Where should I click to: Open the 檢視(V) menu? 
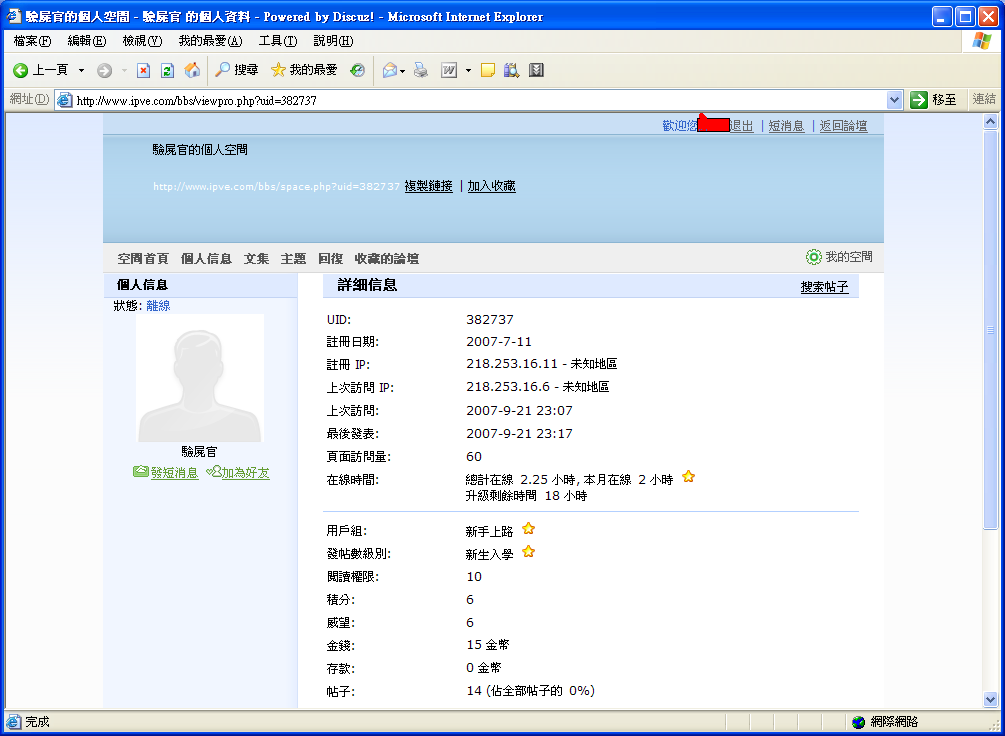click(x=141, y=41)
